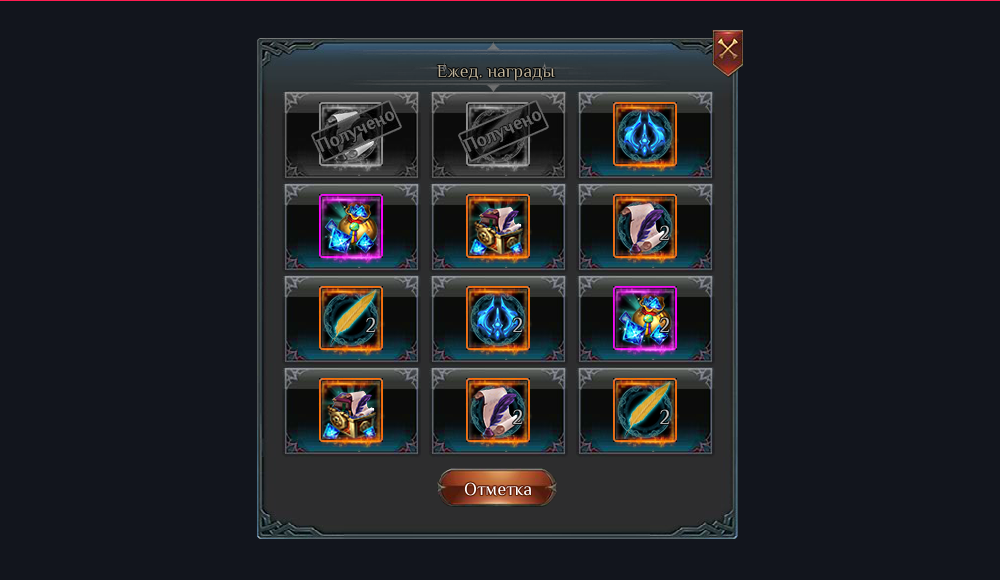Click the number 2 on third-row feather

371,326
